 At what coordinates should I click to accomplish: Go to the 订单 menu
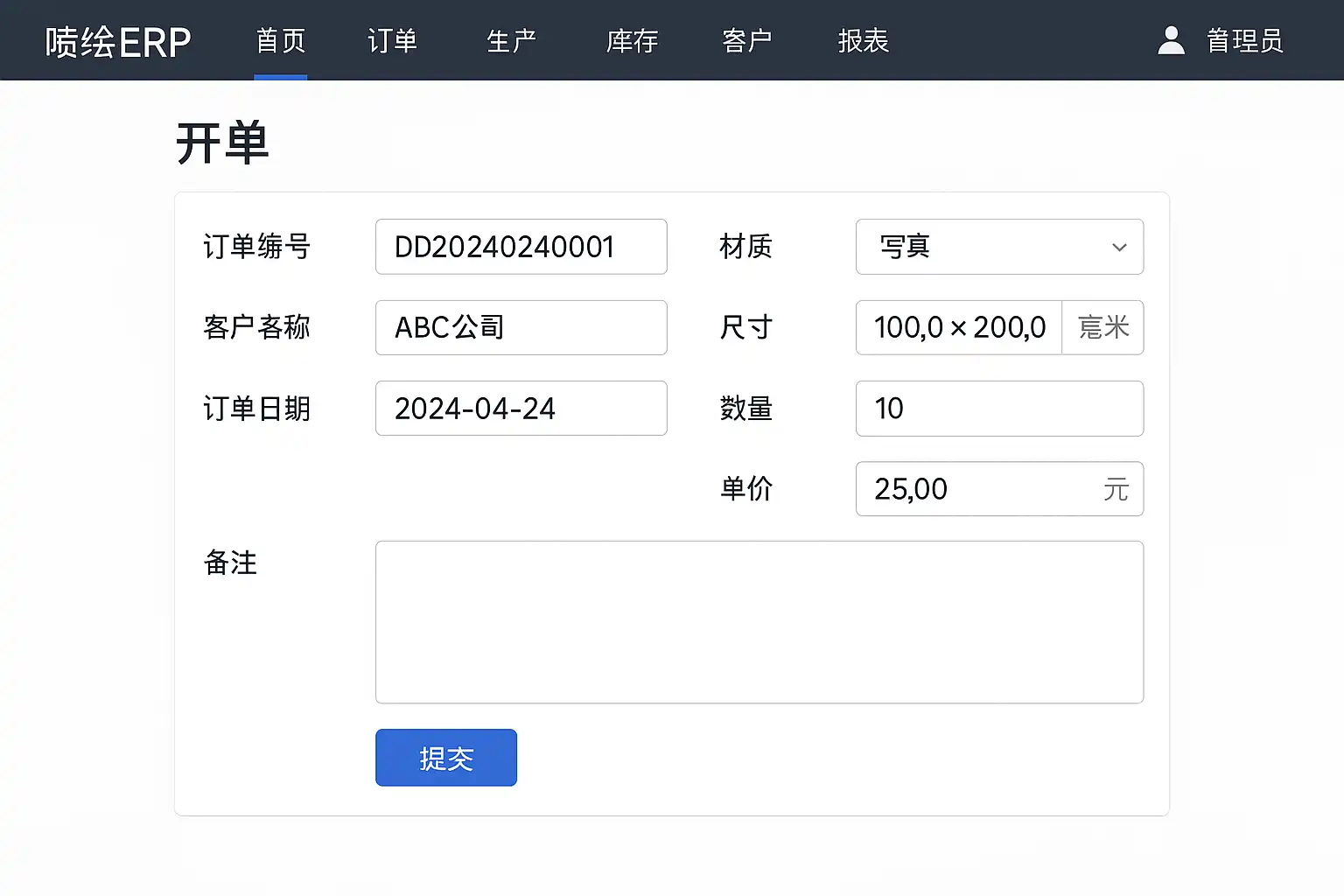tap(392, 41)
